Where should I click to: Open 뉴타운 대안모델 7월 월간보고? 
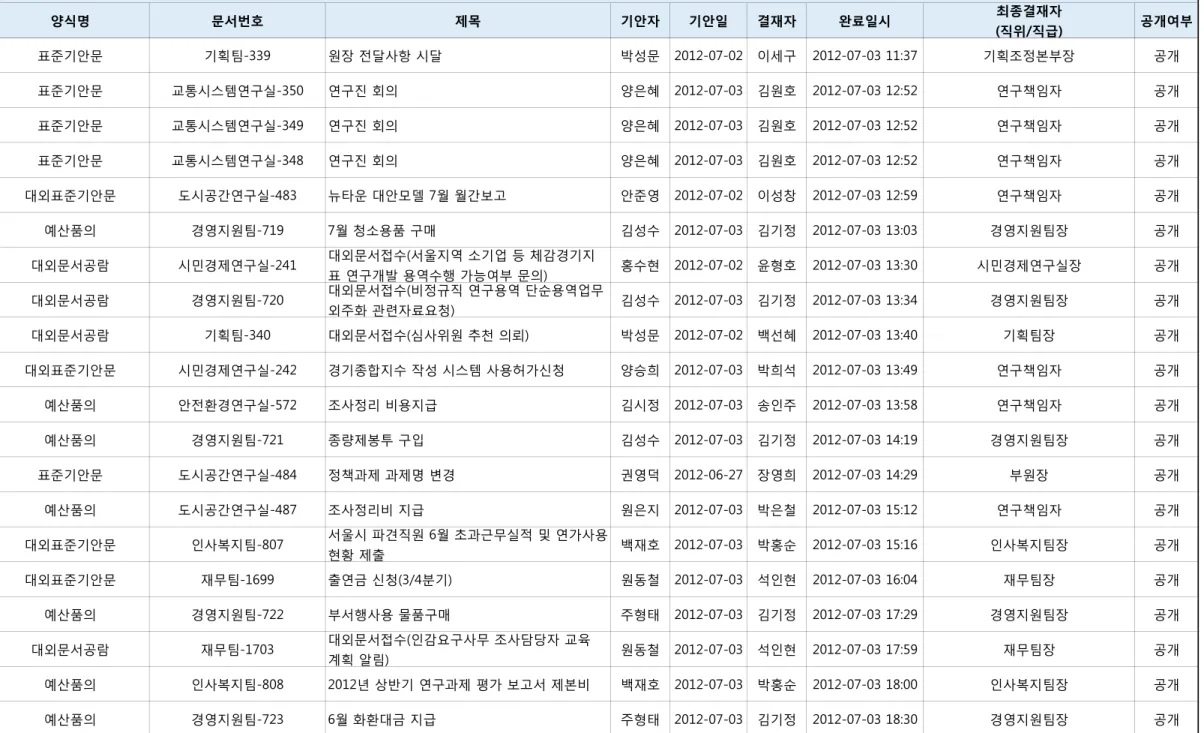[x=417, y=196]
